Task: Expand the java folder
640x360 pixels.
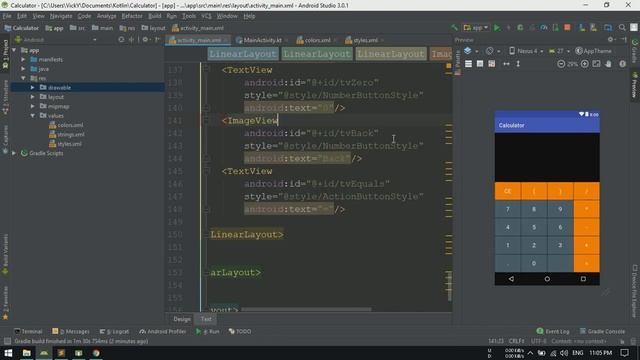Action: point(24,69)
